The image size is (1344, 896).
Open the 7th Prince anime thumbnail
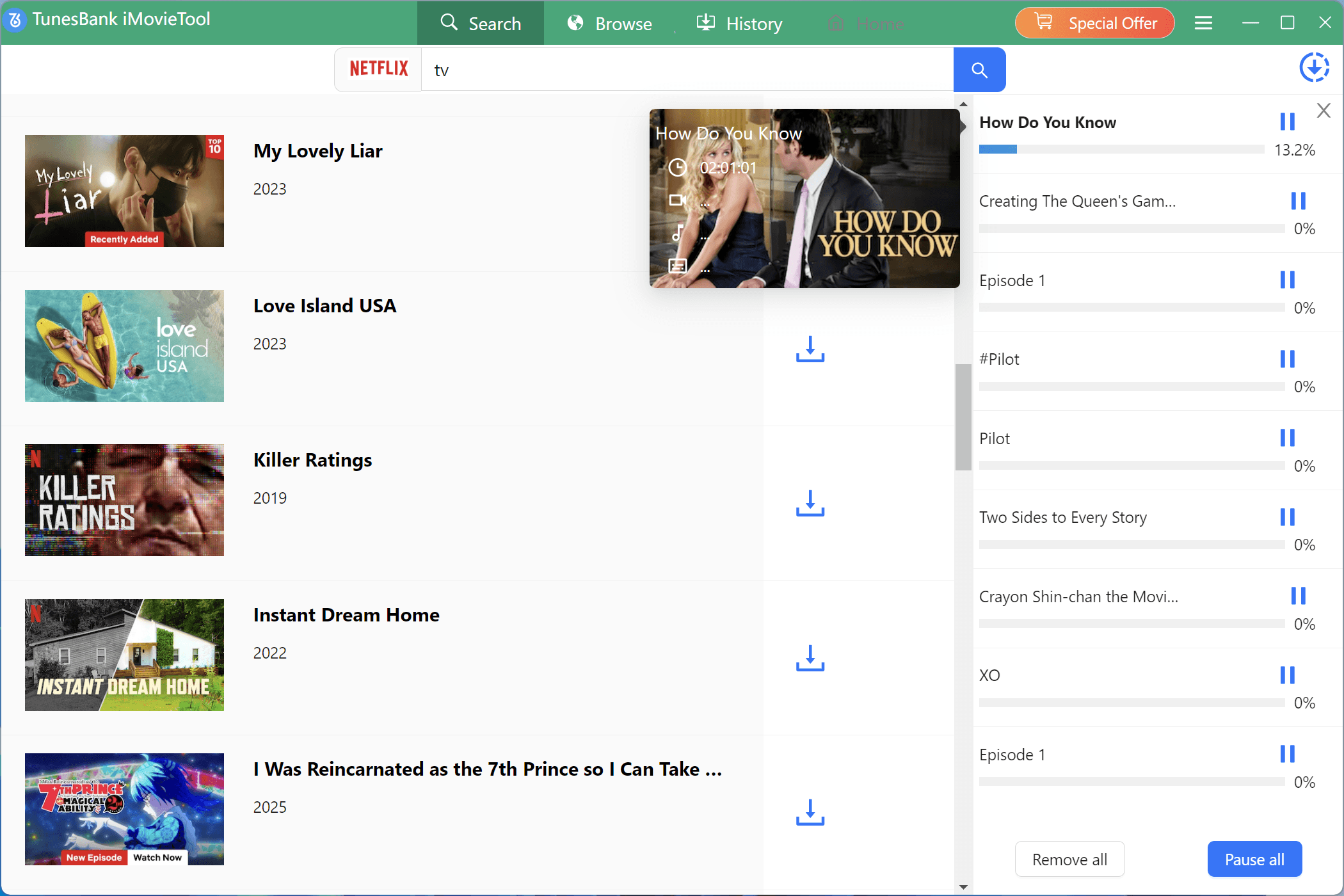[124, 809]
